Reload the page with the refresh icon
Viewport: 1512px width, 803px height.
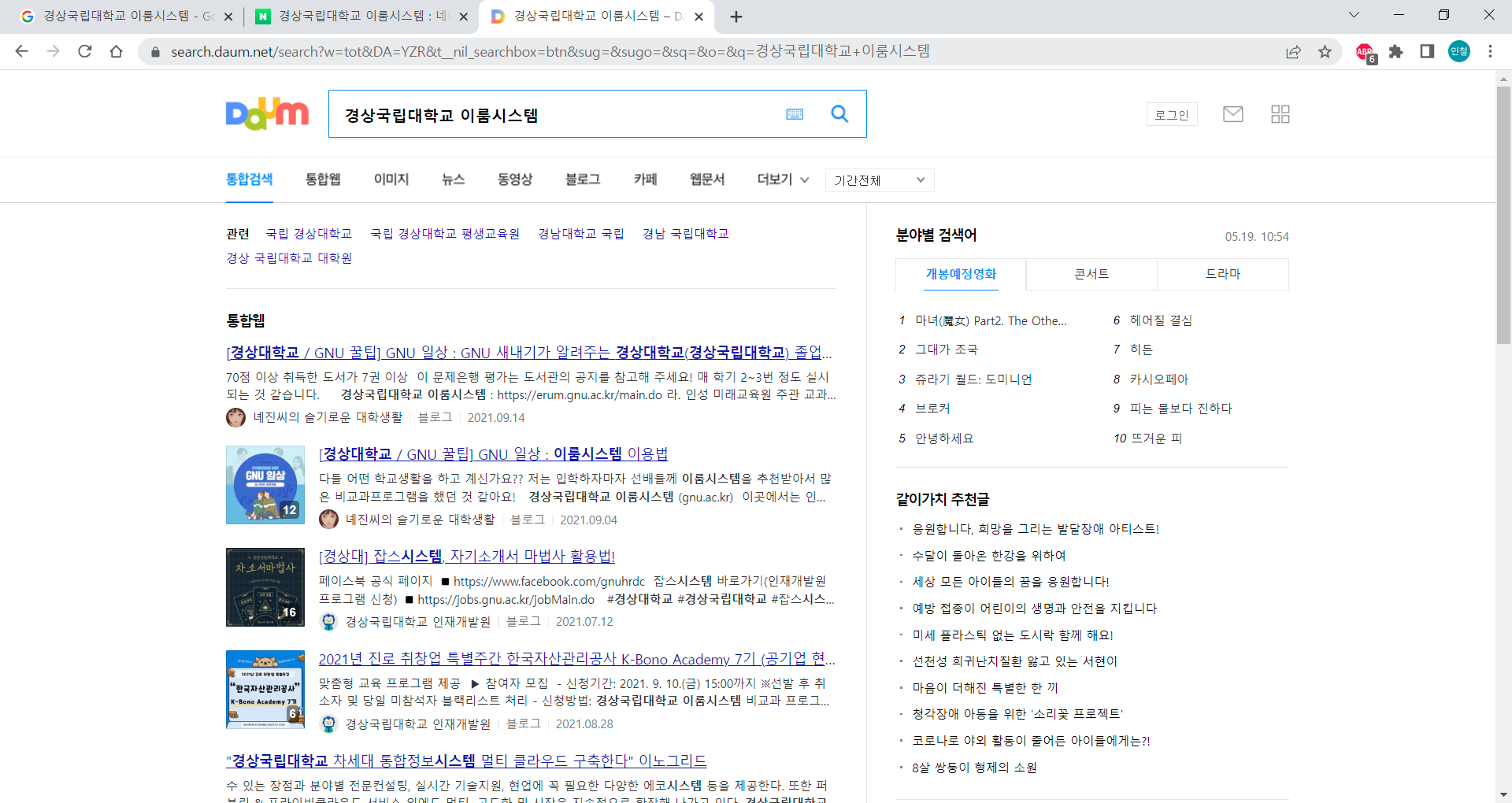pos(84,51)
